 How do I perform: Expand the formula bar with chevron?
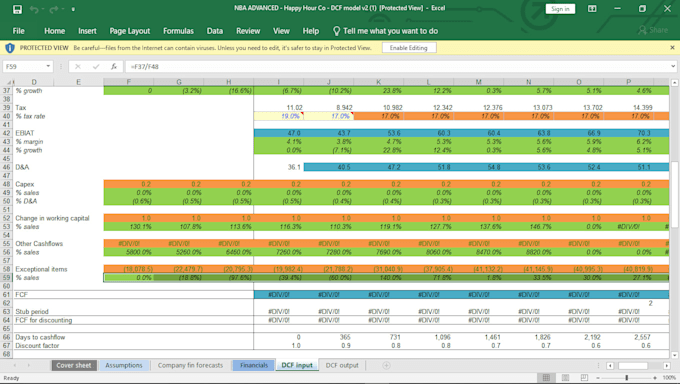673,66
